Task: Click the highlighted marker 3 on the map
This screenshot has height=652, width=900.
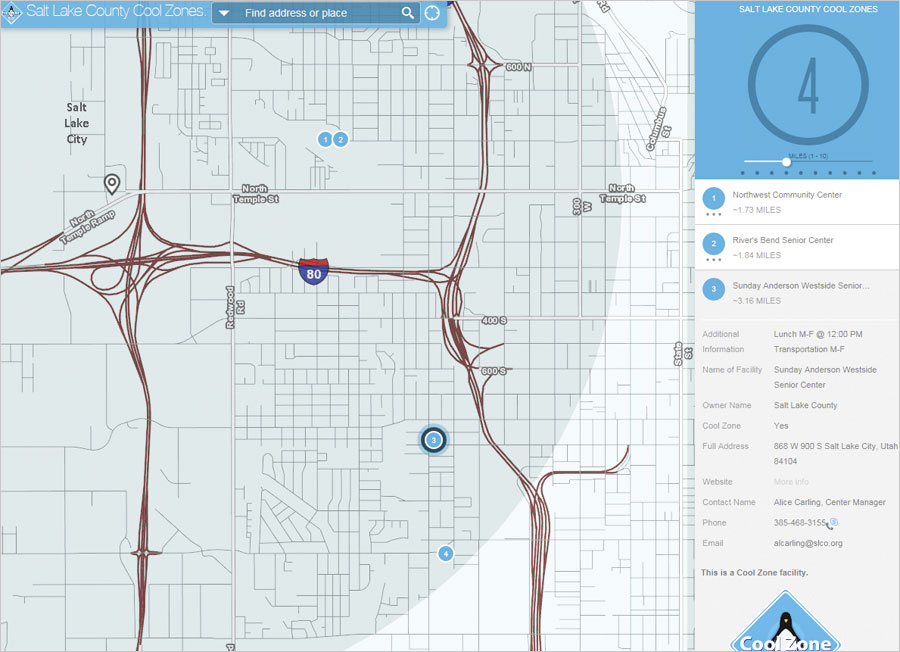Action: tap(434, 440)
